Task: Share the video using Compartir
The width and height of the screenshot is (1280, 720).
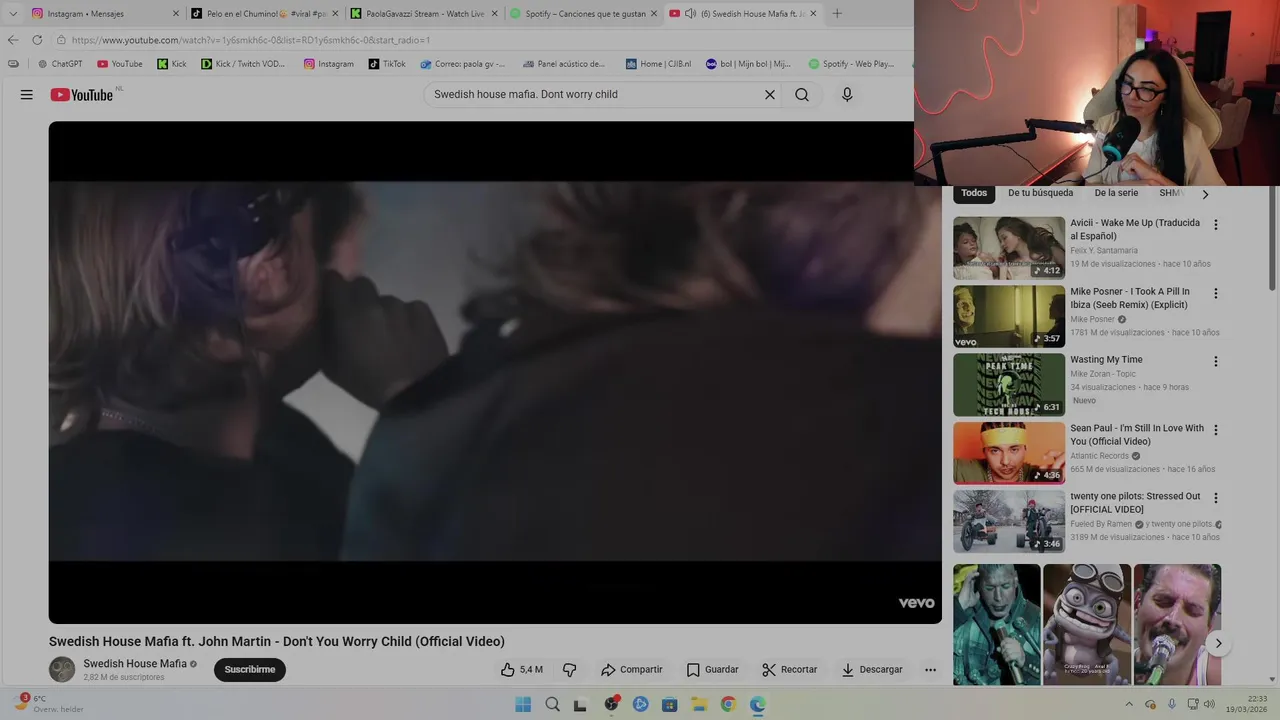Action: [632, 670]
